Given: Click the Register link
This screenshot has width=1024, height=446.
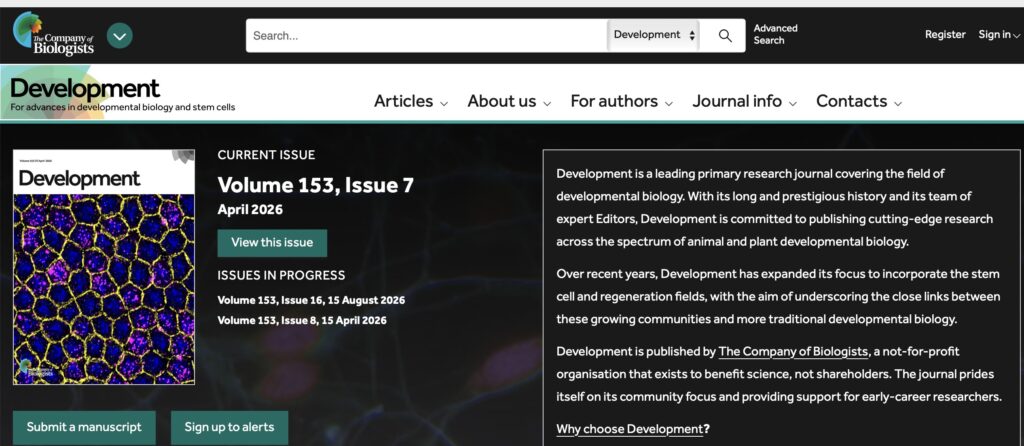Looking at the screenshot, I should [945, 35].
